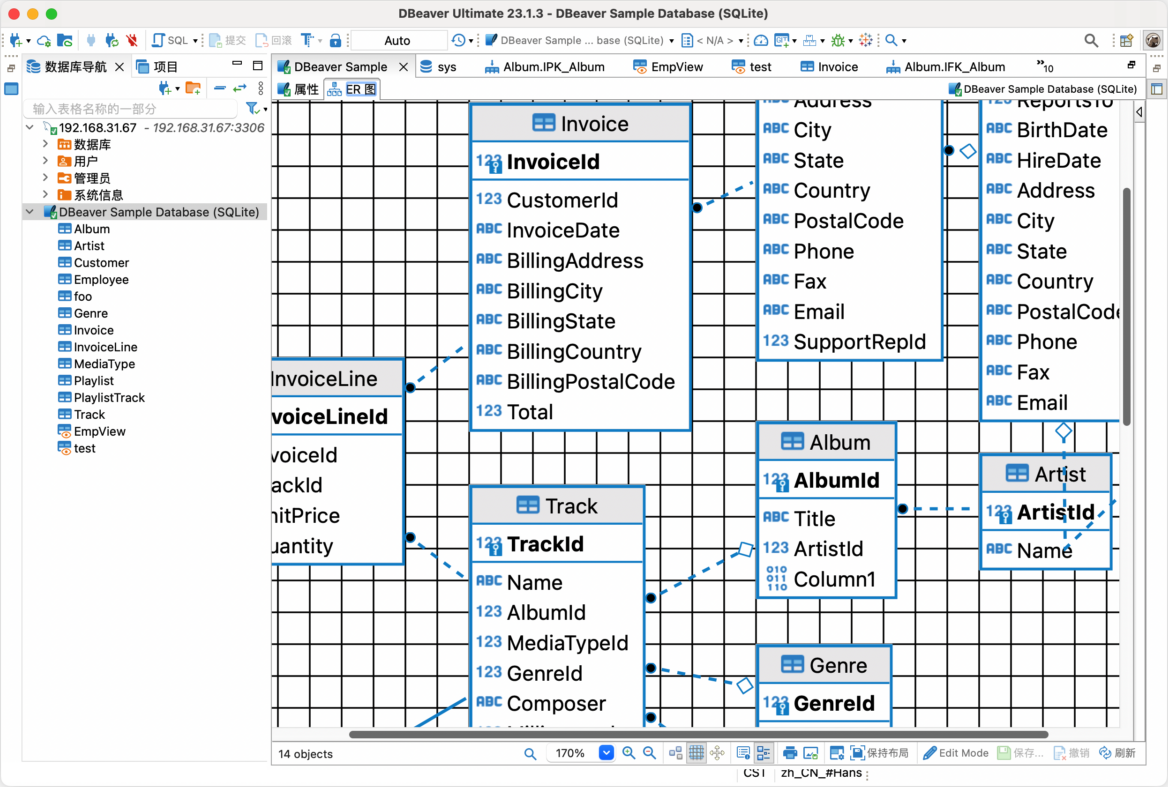
Task: Click the zoom out icon in ER toolbar
Action: coord(650,753)
